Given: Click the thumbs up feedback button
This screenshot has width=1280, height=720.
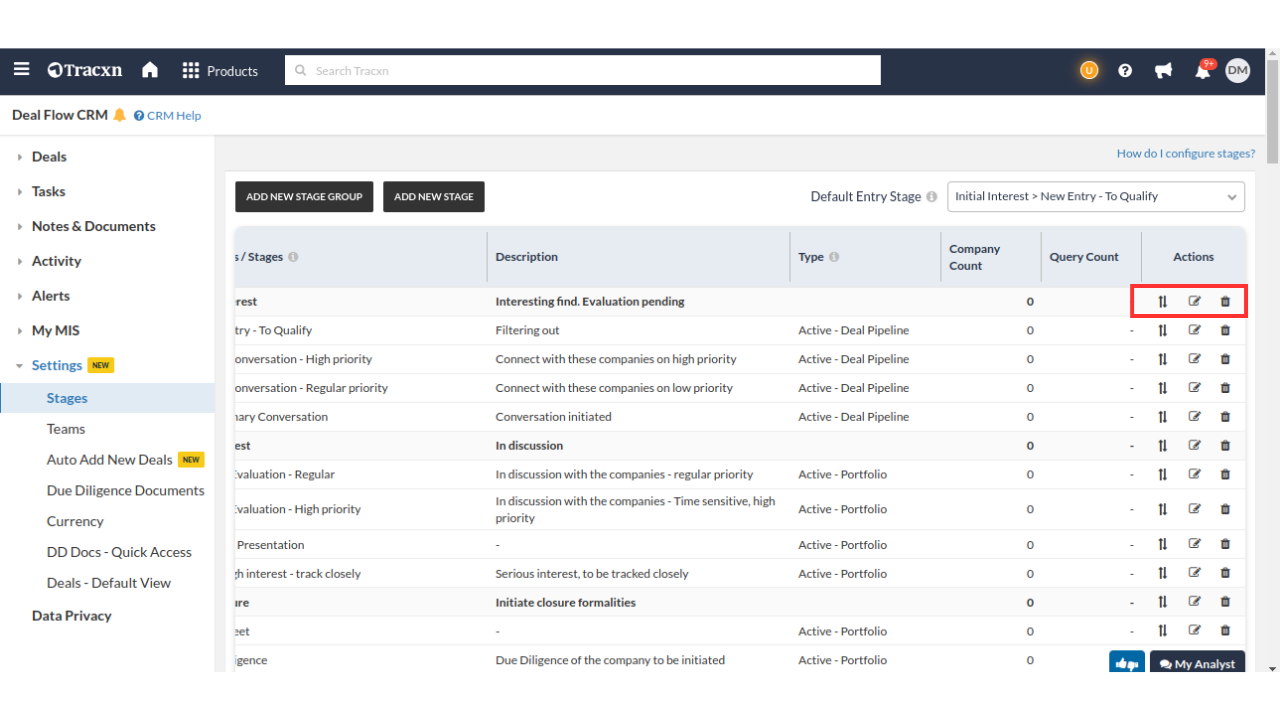Looking at the screenshot, I should coord(1127,663).
